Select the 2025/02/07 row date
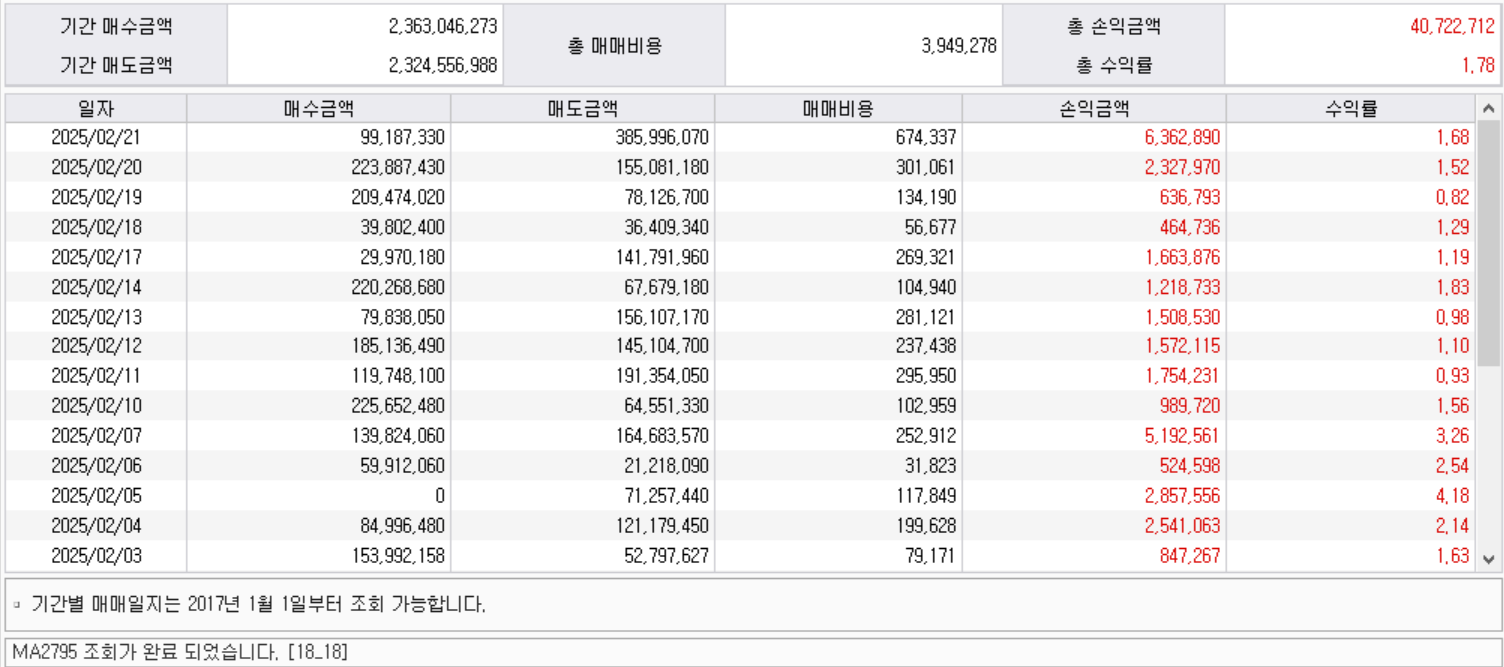1504x667 pixels. (96, 436)
